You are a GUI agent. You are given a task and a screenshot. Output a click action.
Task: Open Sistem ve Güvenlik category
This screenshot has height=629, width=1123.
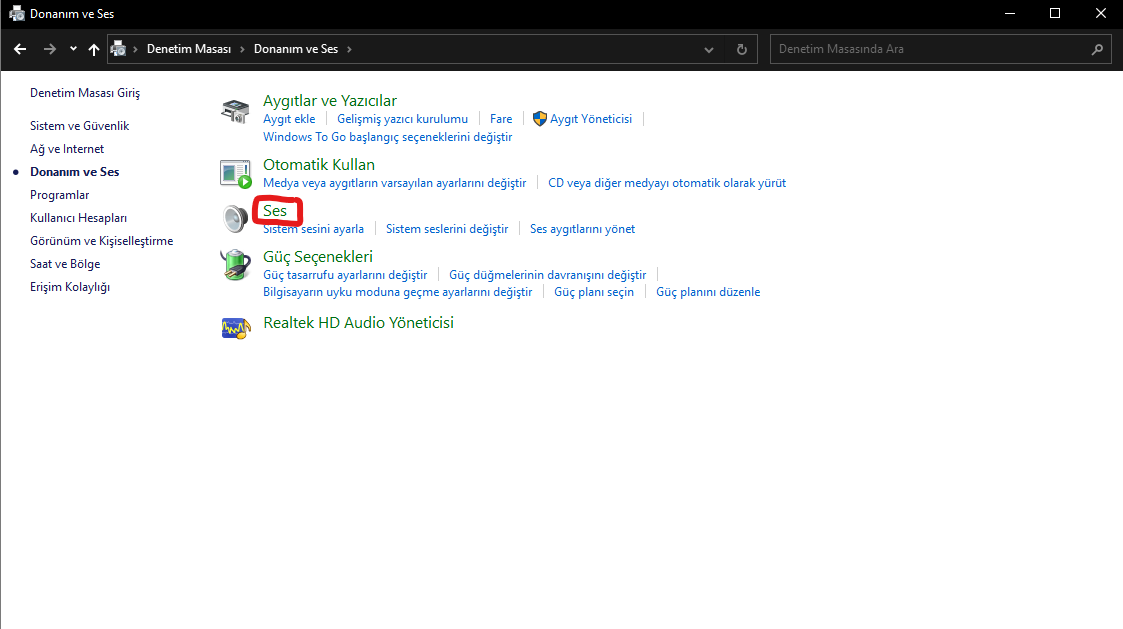pos(79,125)
